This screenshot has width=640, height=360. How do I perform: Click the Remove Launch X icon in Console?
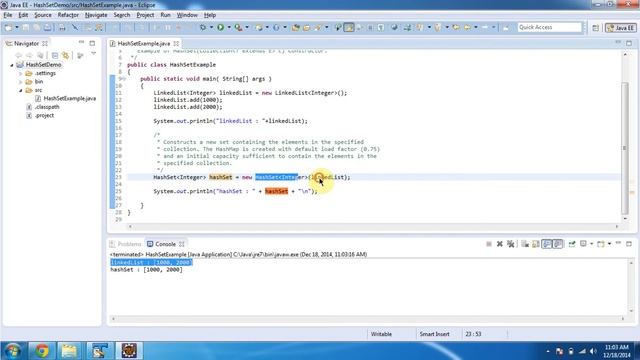coord(500,244)
